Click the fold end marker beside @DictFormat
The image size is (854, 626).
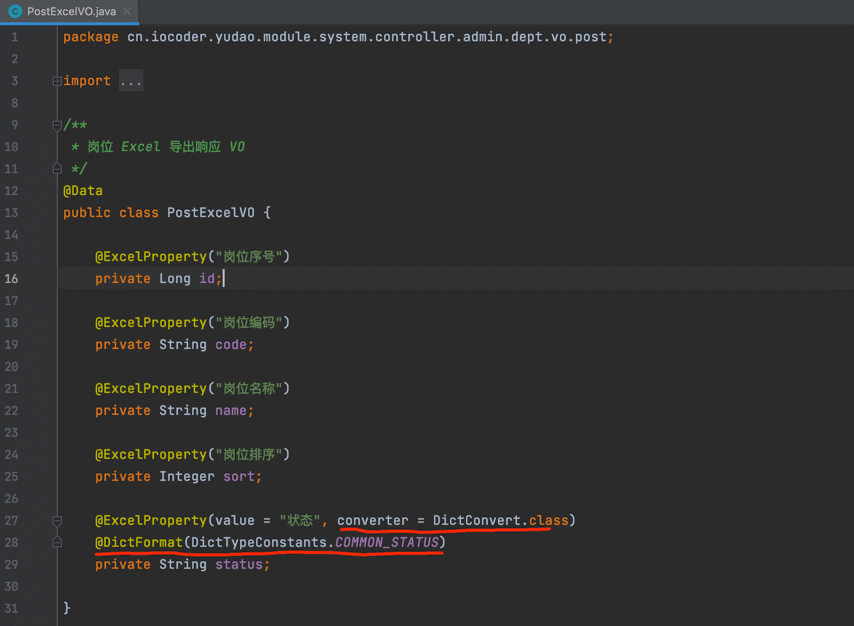click(57, 543)
